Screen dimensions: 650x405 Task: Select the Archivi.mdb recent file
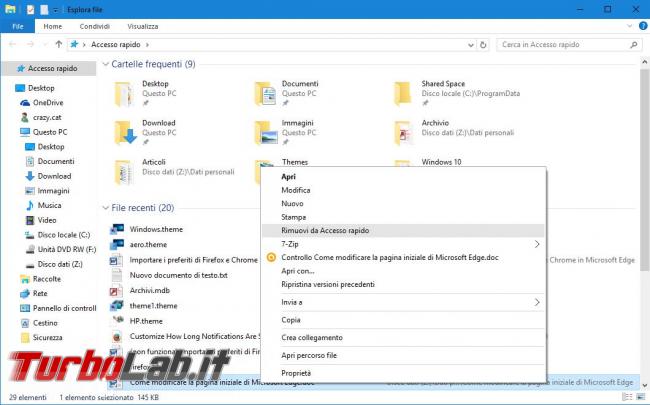pos(140,291)
